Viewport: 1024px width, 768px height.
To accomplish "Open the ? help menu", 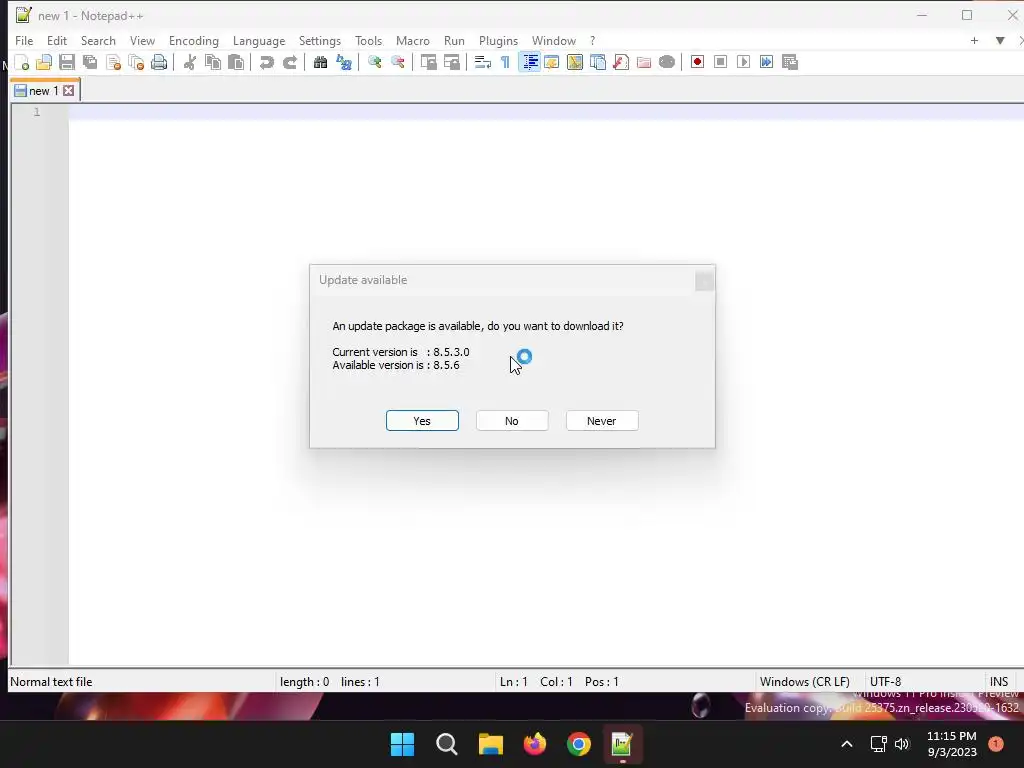I will 592,40.
